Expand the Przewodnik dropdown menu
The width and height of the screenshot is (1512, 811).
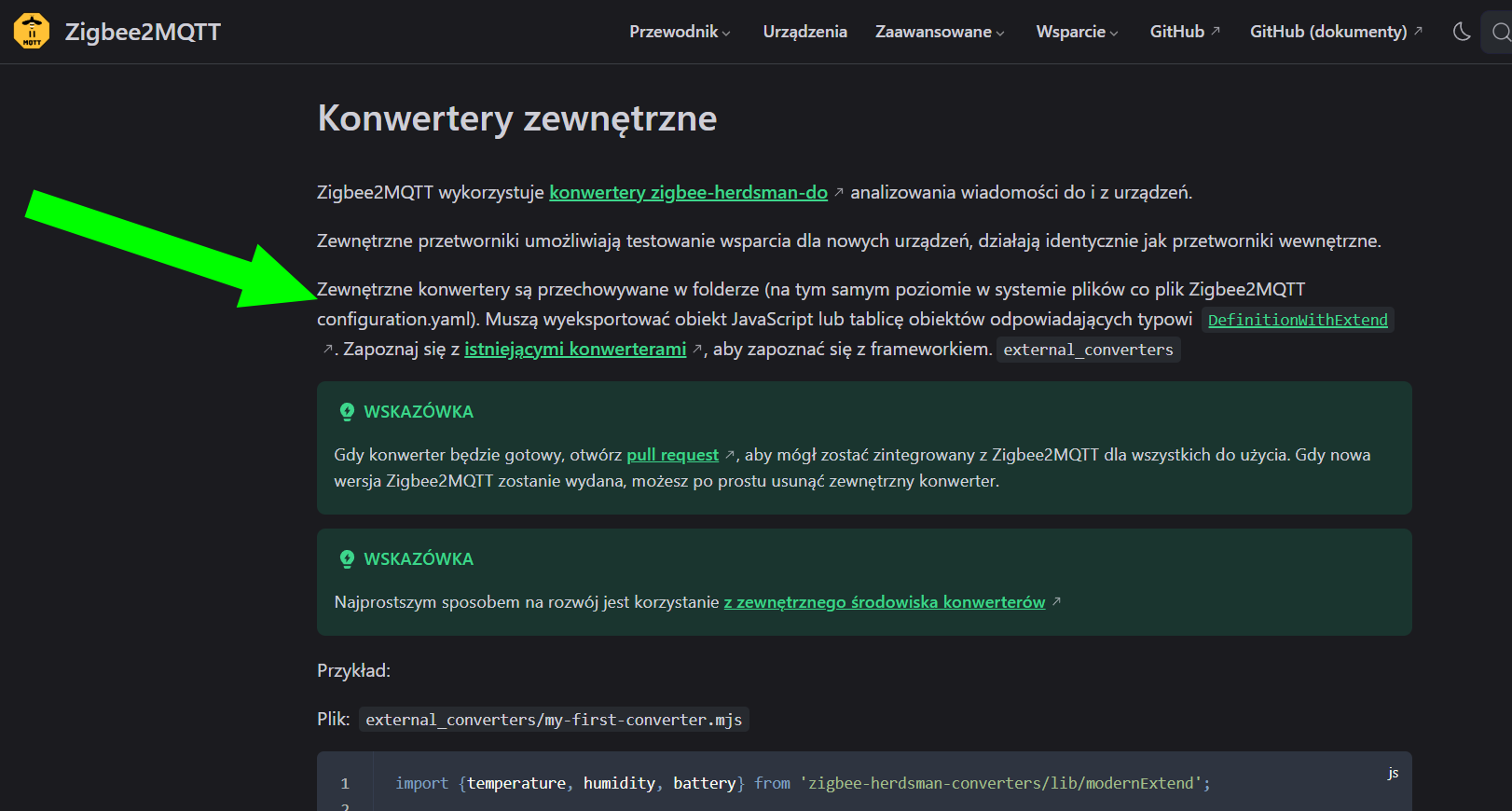680,32
